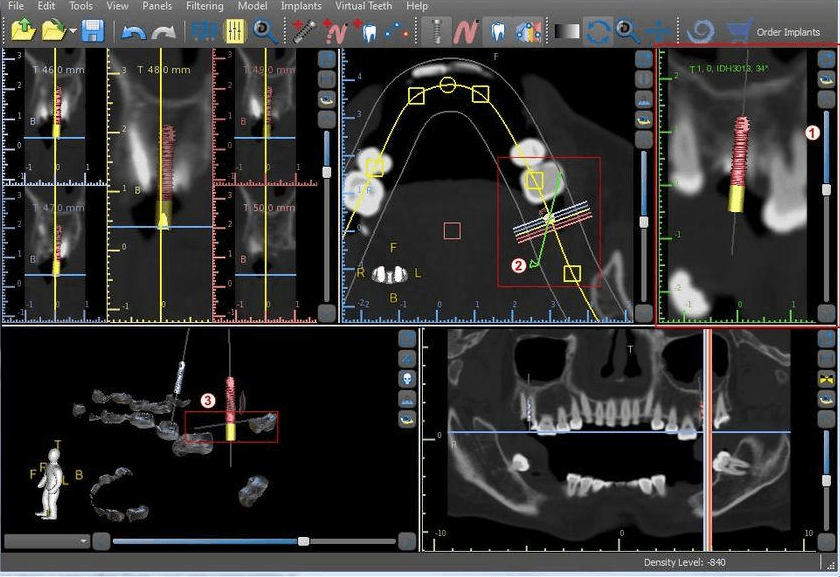Click the add virtual tooth icon
Viewport: 840px width, 577px height.
[x=366, y=31]
